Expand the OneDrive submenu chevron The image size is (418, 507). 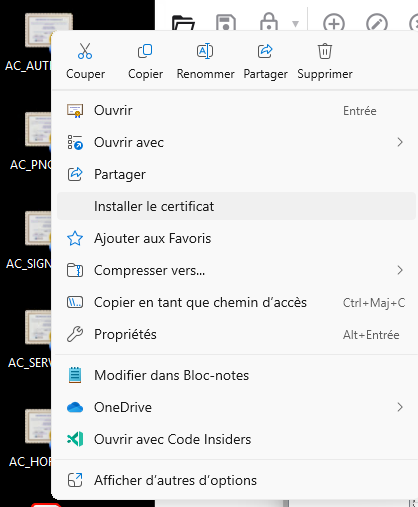[x=400, y=407]
